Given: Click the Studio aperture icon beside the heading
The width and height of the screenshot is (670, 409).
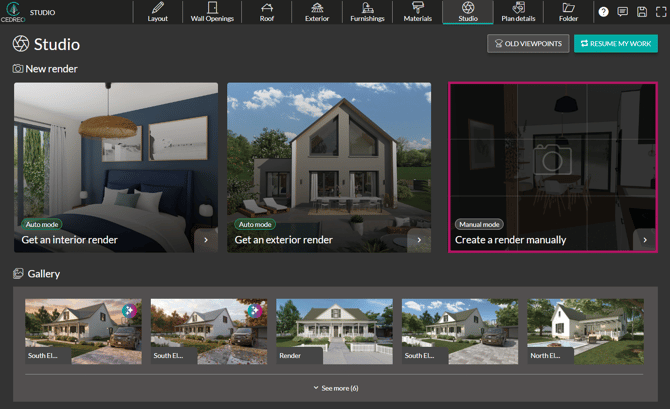Looking at the screenshot, I should pyautogui.click(x=21, y=44).
